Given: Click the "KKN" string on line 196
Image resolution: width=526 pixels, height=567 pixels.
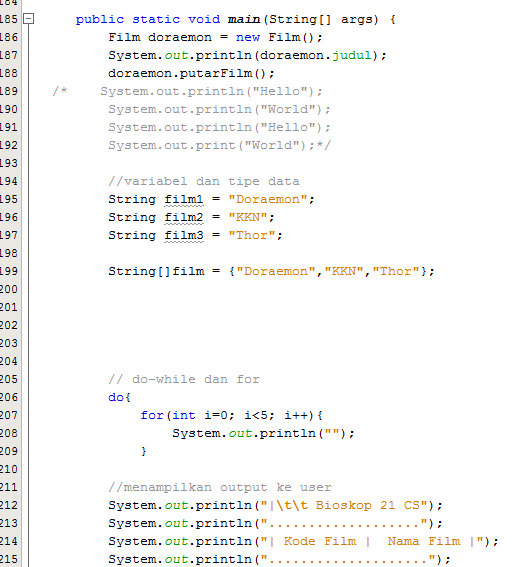Looking at the screenshot, I should pyautogui.click(x=248, y=217).
